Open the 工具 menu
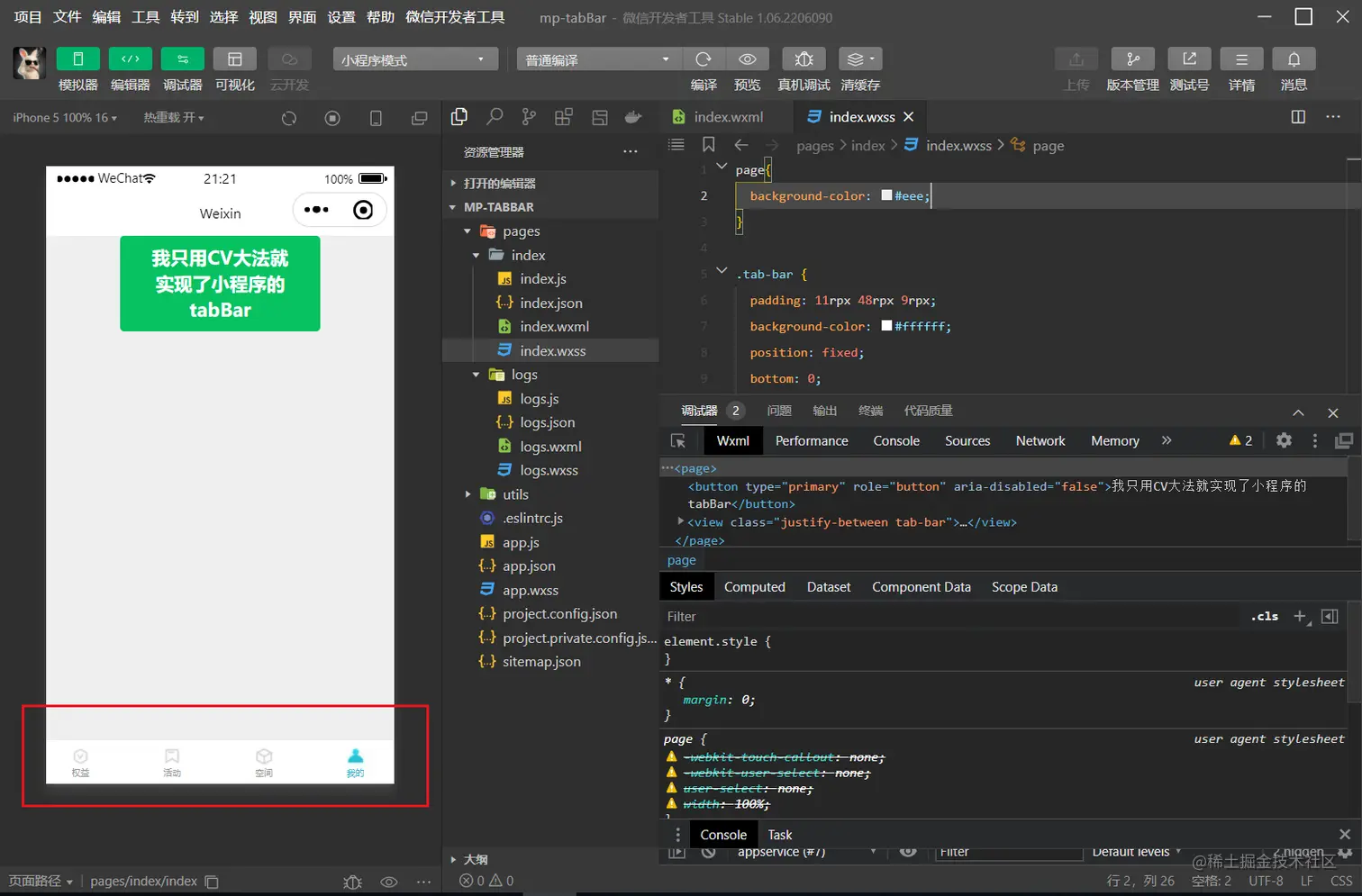Viewport: 1362px width, 896px height. (x=145, y=17)
